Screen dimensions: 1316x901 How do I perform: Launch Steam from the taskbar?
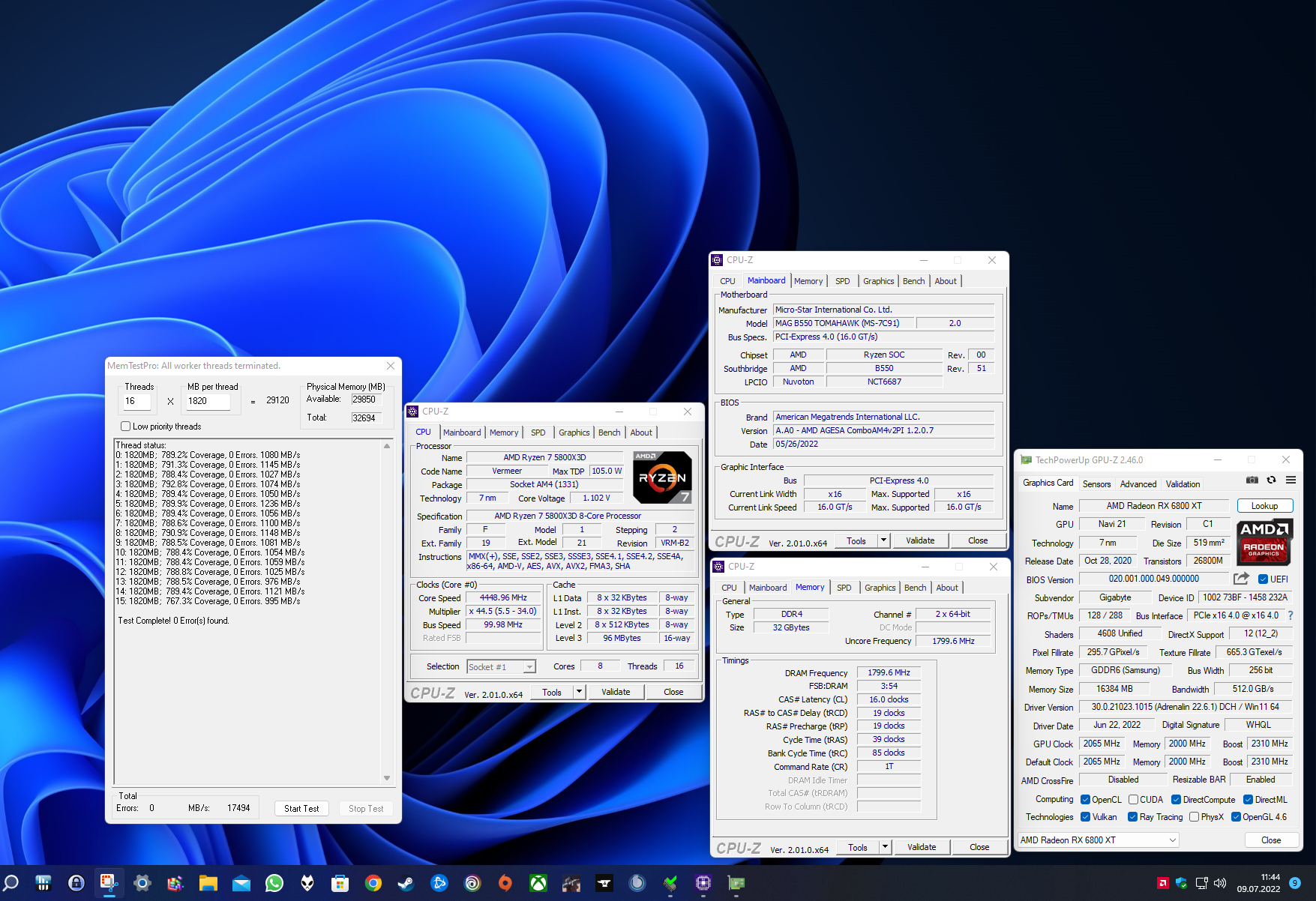pos(406,883)
